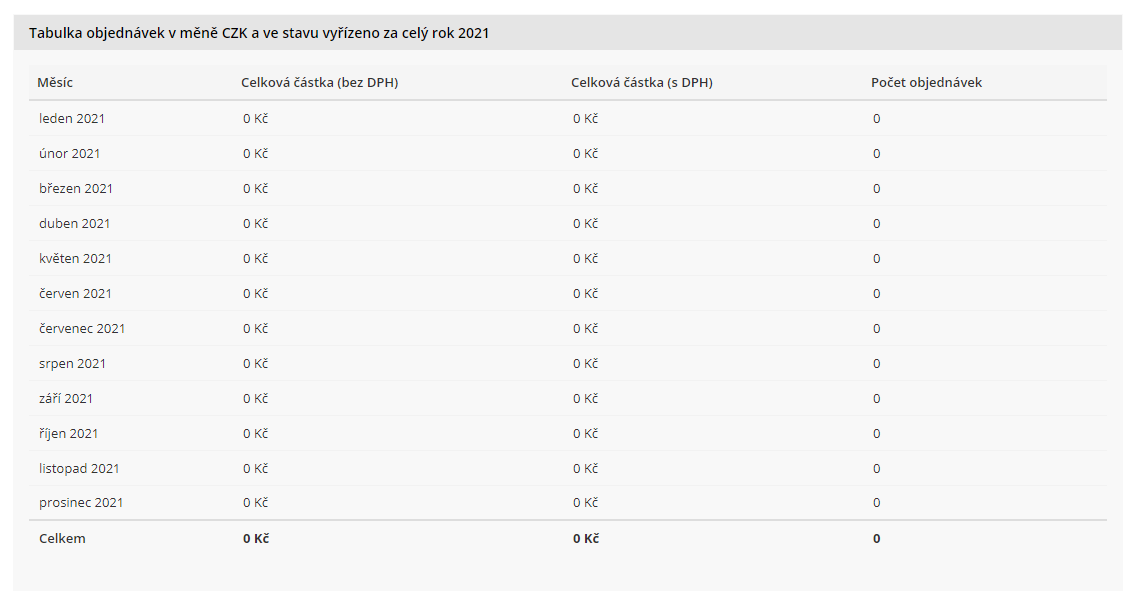Select the červenec 2021 row label
The image size is (1137, 608).
pos(82,329)
